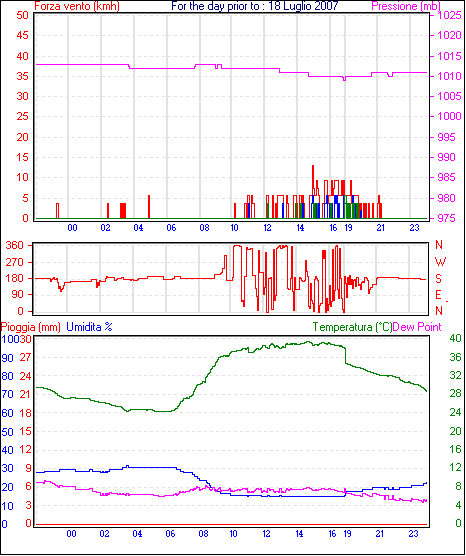
Task: Click wind direction axis value 180
Action: click(x=15, y=278)
